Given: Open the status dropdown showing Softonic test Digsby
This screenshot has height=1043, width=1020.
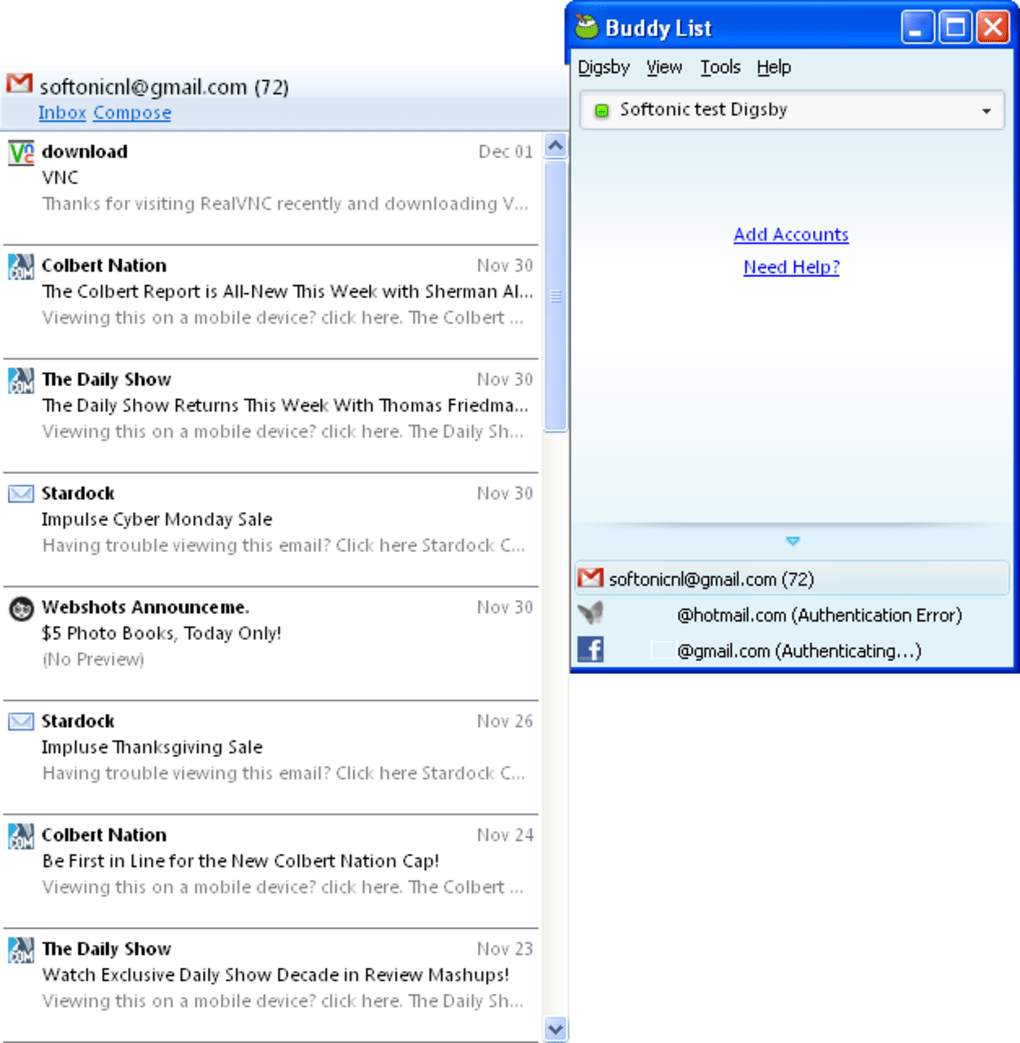Looking at the screenshot, I should coord(792,110).
